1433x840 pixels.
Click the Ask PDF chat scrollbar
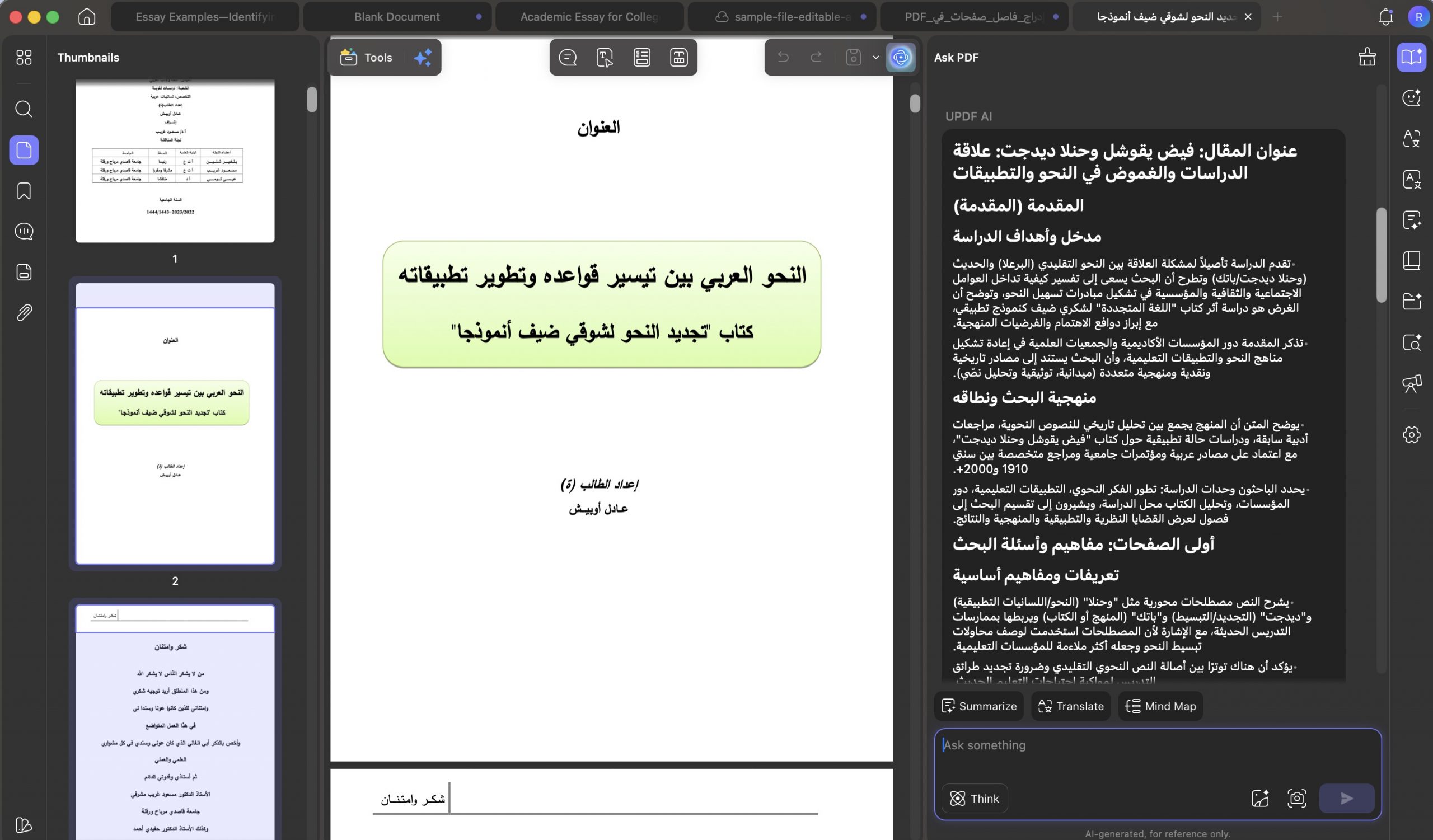pos(1382,255)
